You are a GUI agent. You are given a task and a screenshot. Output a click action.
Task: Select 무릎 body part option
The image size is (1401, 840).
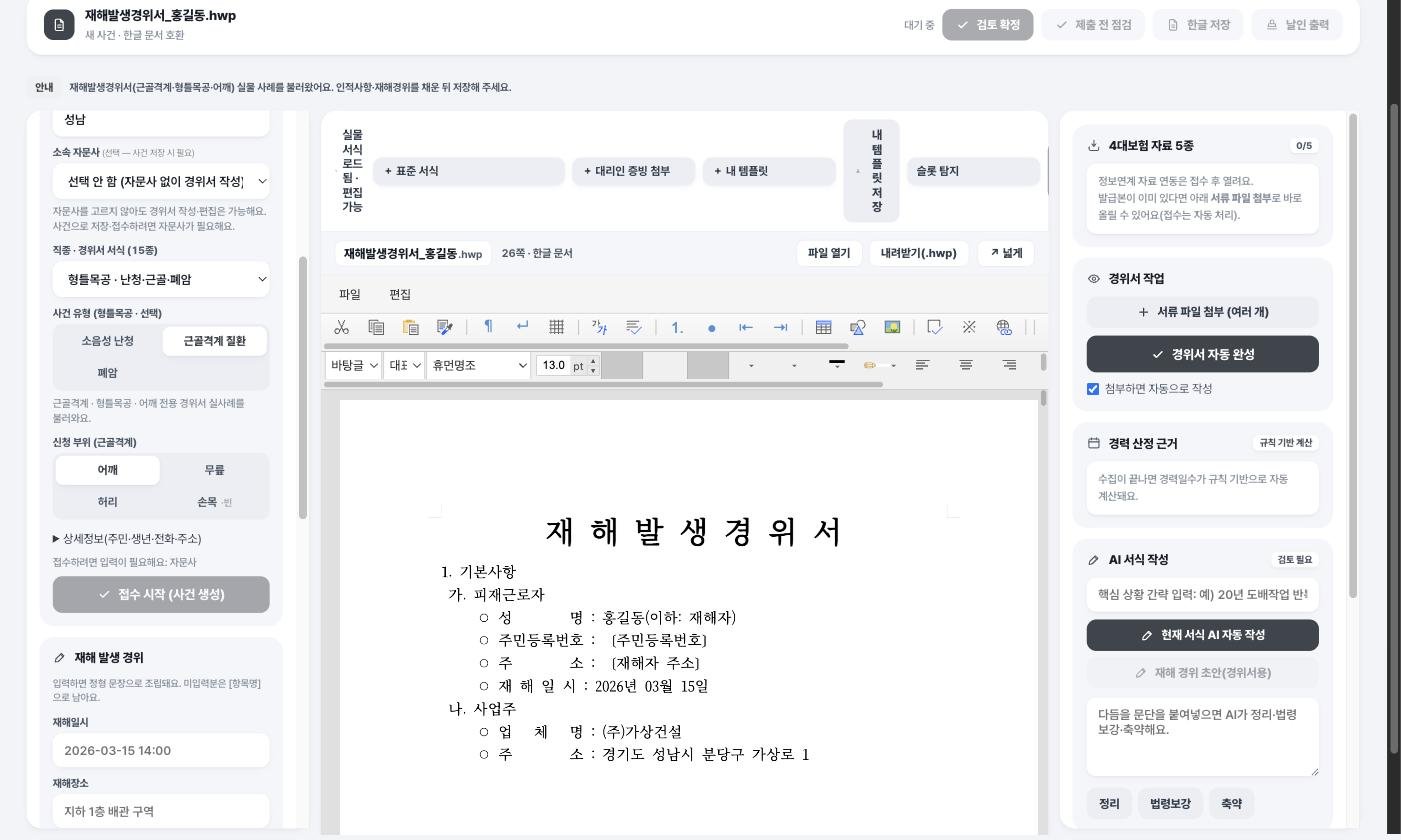215,470
